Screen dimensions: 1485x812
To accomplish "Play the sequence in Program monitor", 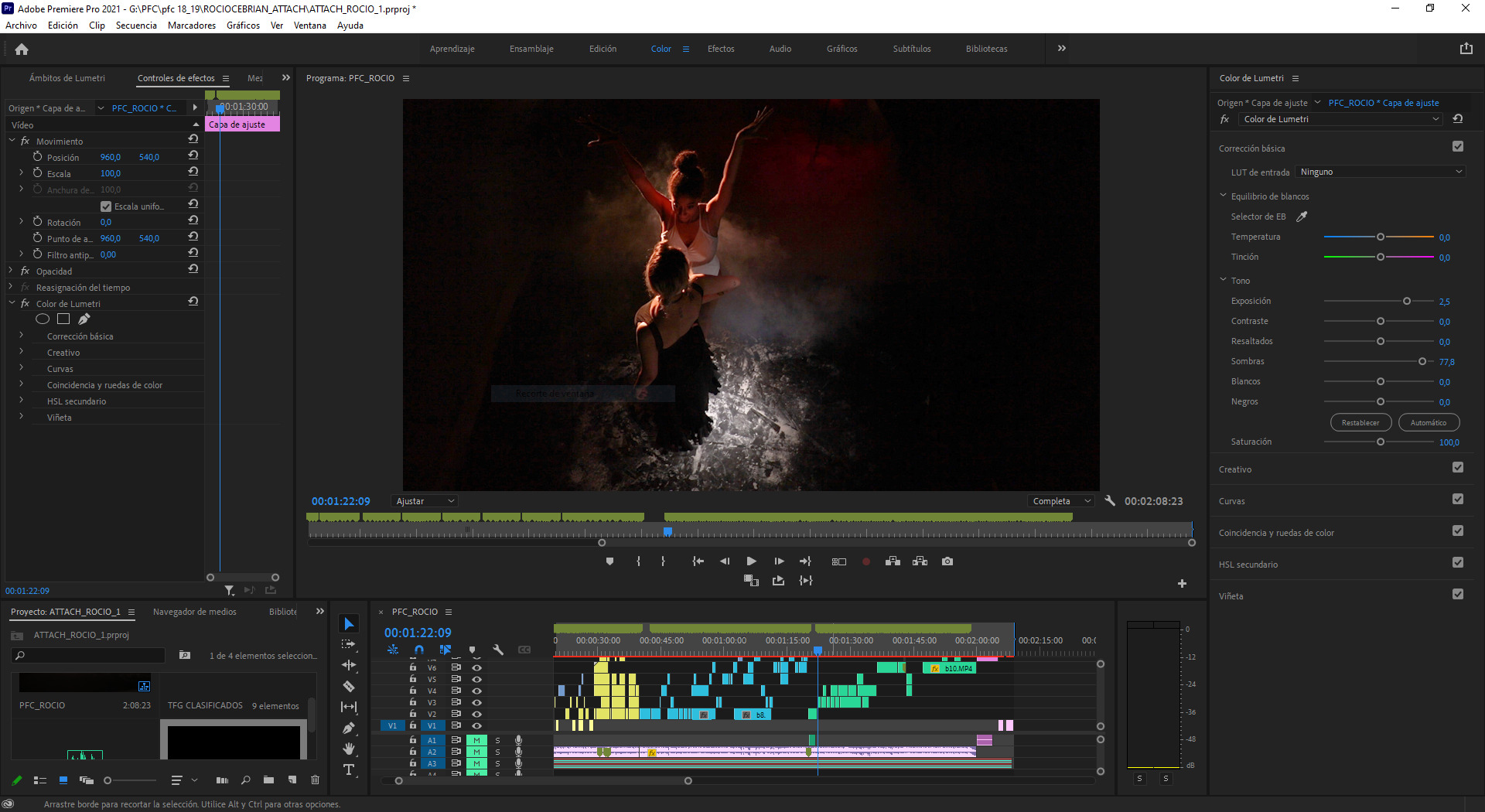I will tap(751, 561).
